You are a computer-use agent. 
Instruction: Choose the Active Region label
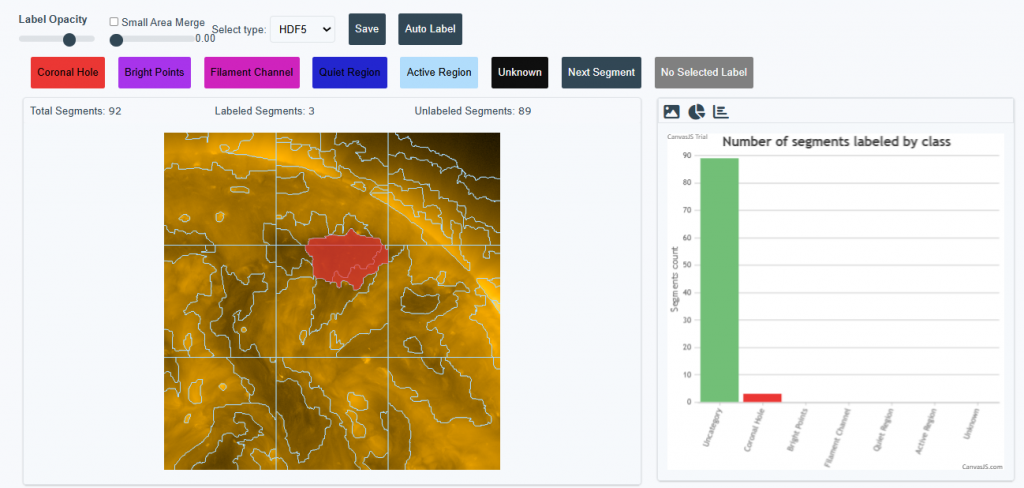pyautogui.click(x=439, y=72)
